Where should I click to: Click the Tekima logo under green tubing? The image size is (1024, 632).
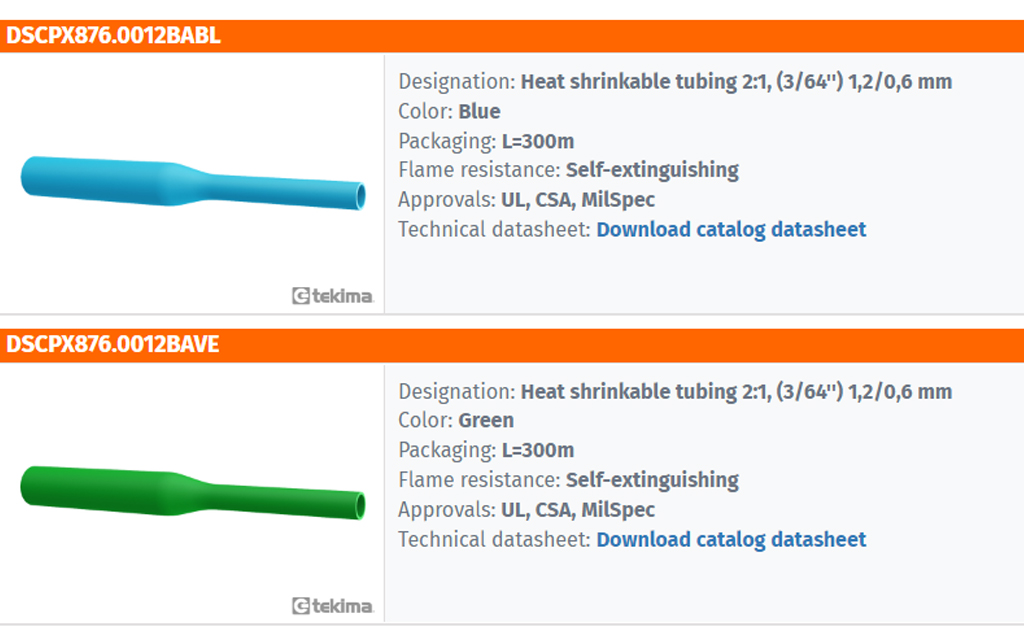tap(332, 606)
